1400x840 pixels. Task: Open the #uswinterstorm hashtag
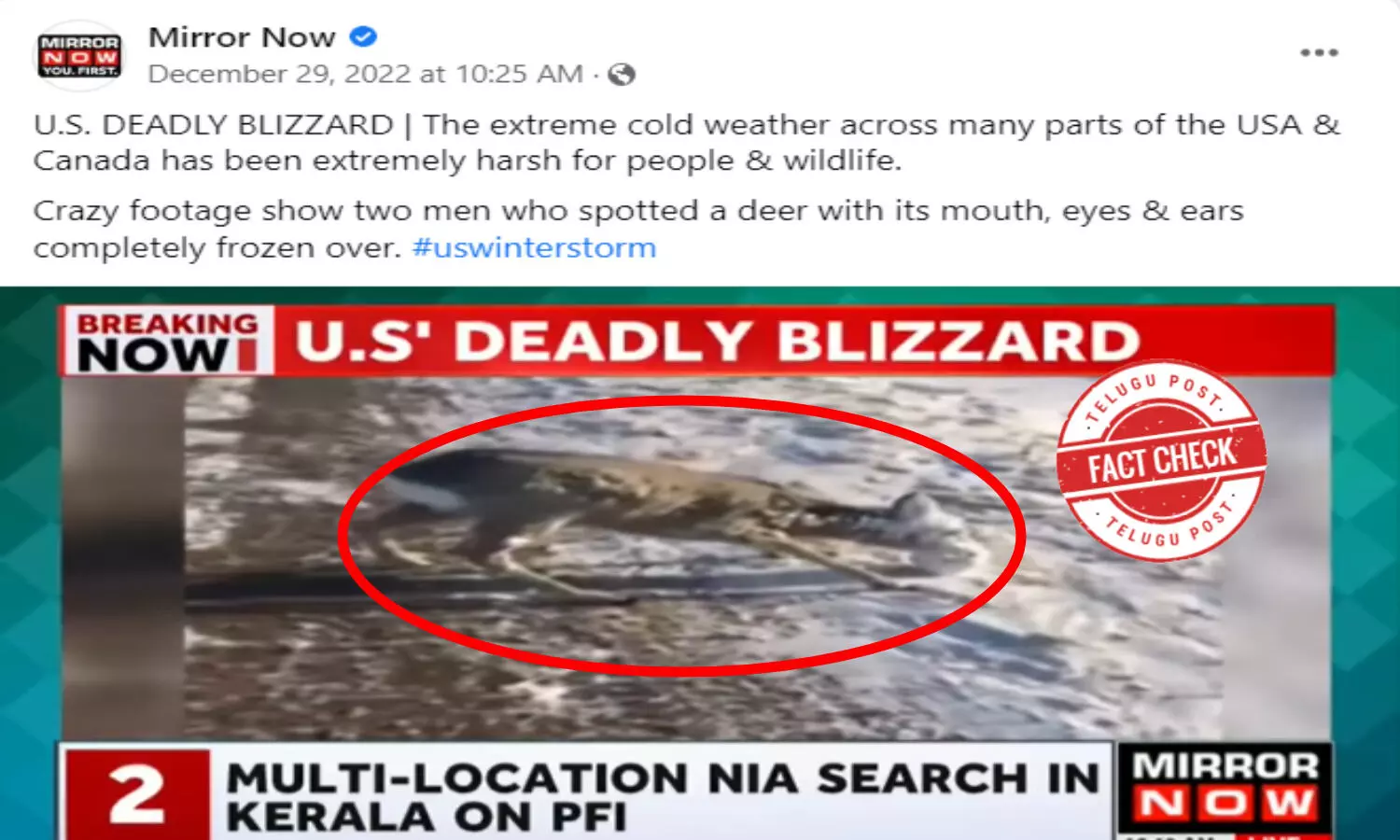[x=534, y=247]
